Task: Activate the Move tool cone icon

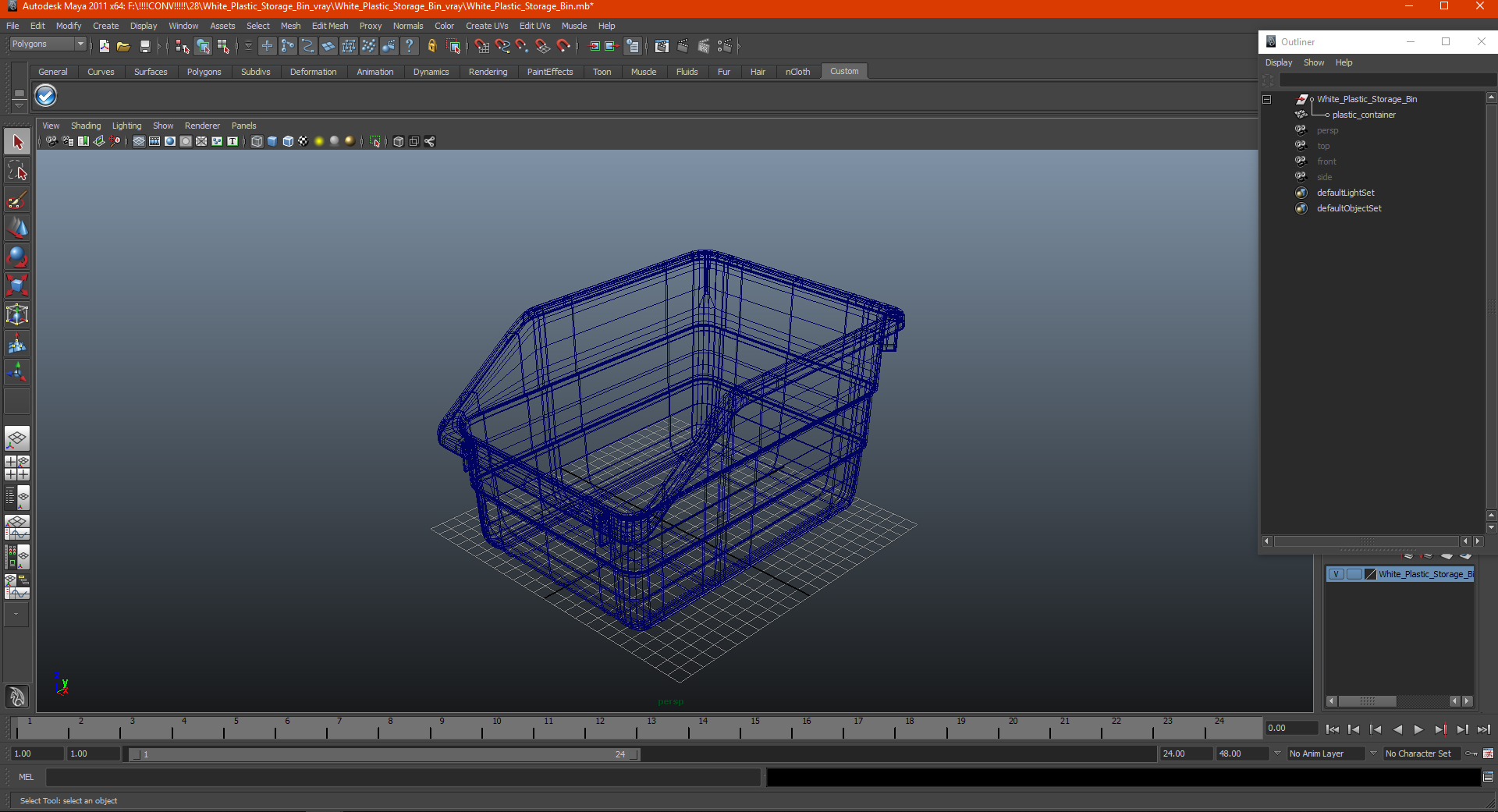Action: (x=17, y=228)
